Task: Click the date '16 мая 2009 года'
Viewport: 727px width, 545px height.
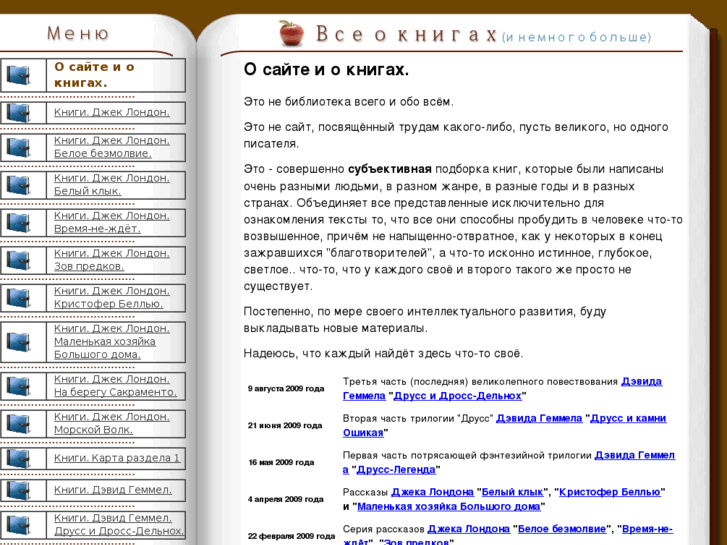Action: coord(281,462)
